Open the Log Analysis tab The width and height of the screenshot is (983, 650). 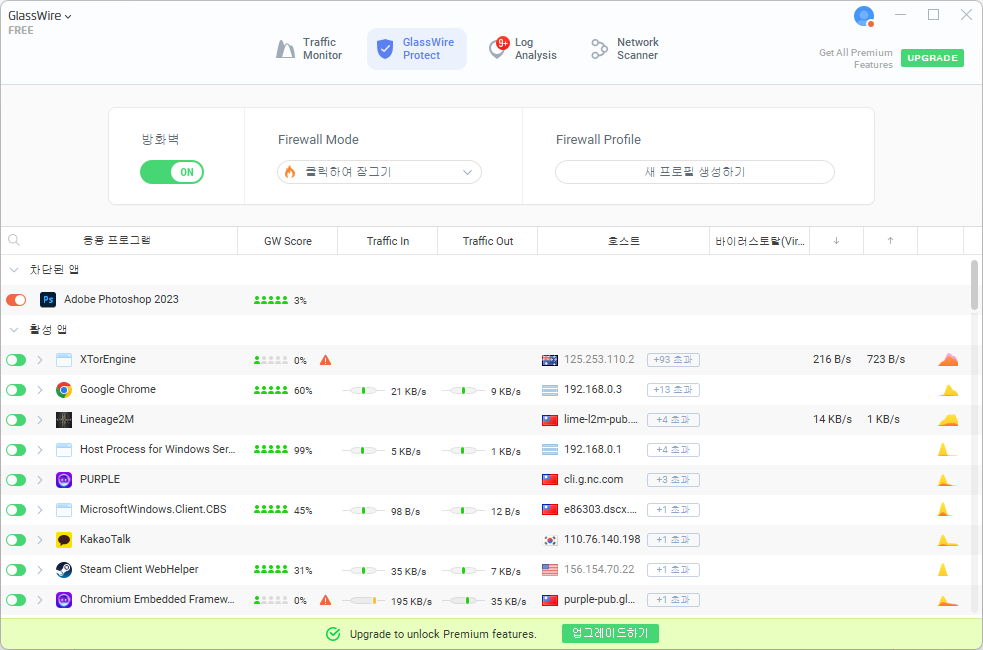(x=523, y=48)
